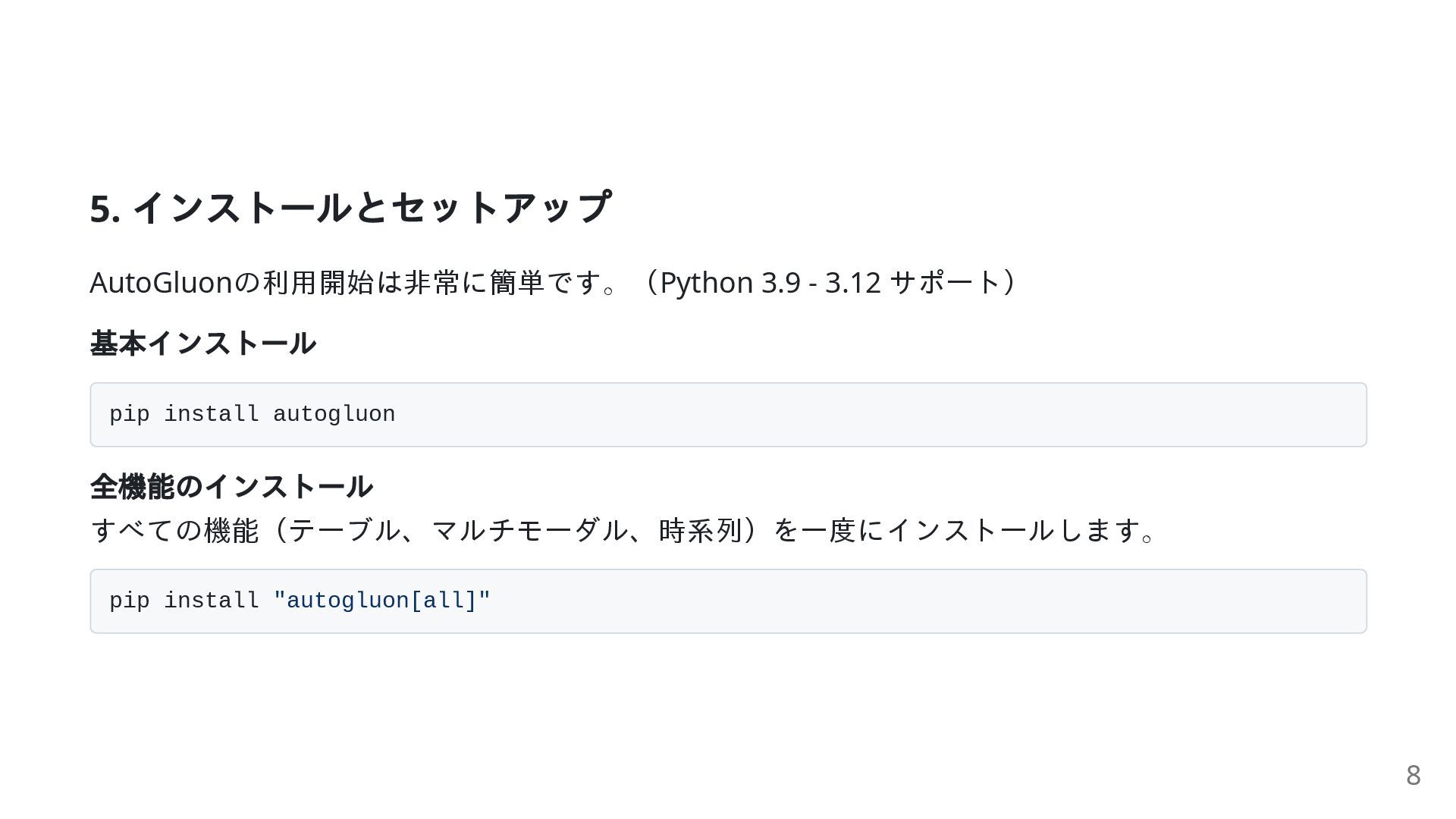Screen dimensions: 1456x819
Task: Click the heading インストールとセットアップ
Action: click(x=372, y=207)
